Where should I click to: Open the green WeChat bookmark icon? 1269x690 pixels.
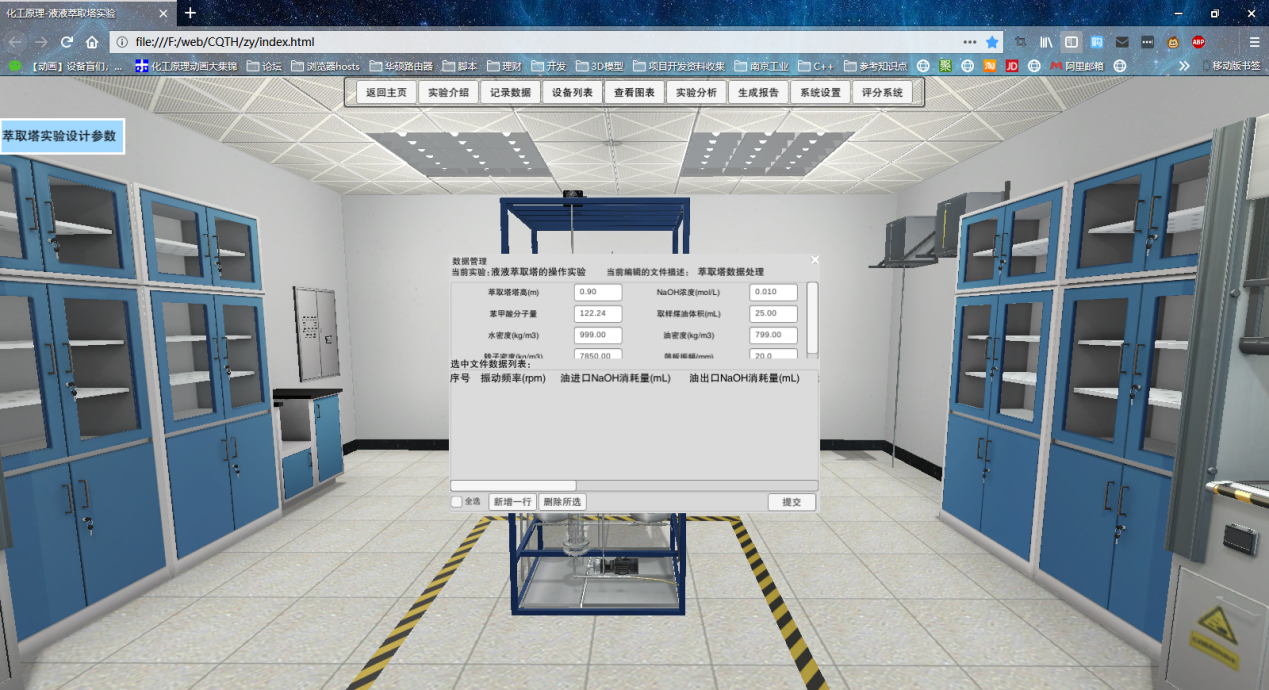tap(15, 66)
